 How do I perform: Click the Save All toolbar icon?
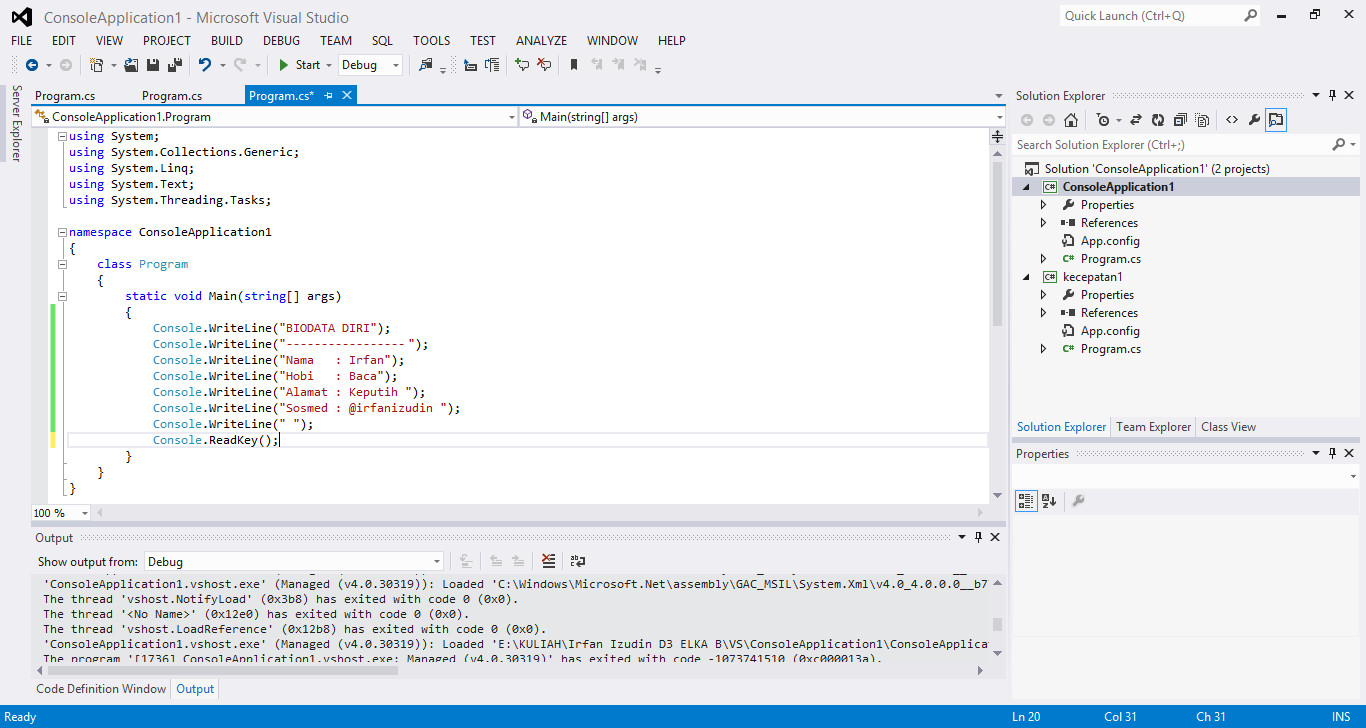(174, 65)
